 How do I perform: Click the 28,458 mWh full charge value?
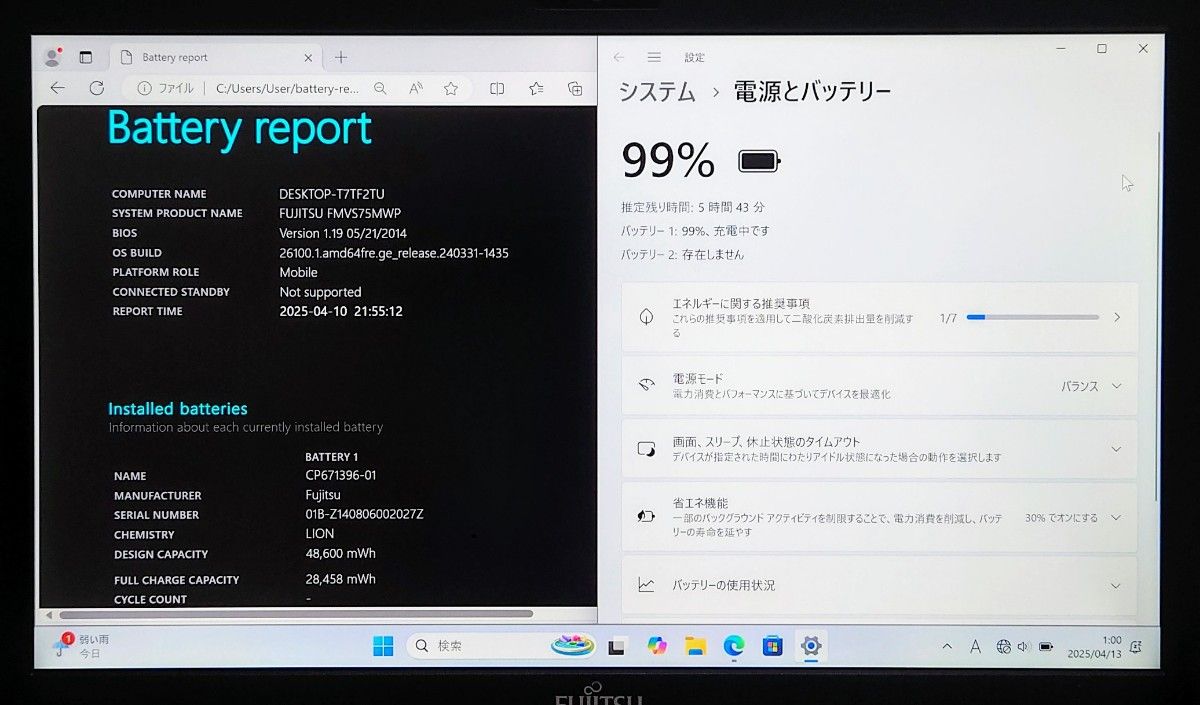pos(341,579)
